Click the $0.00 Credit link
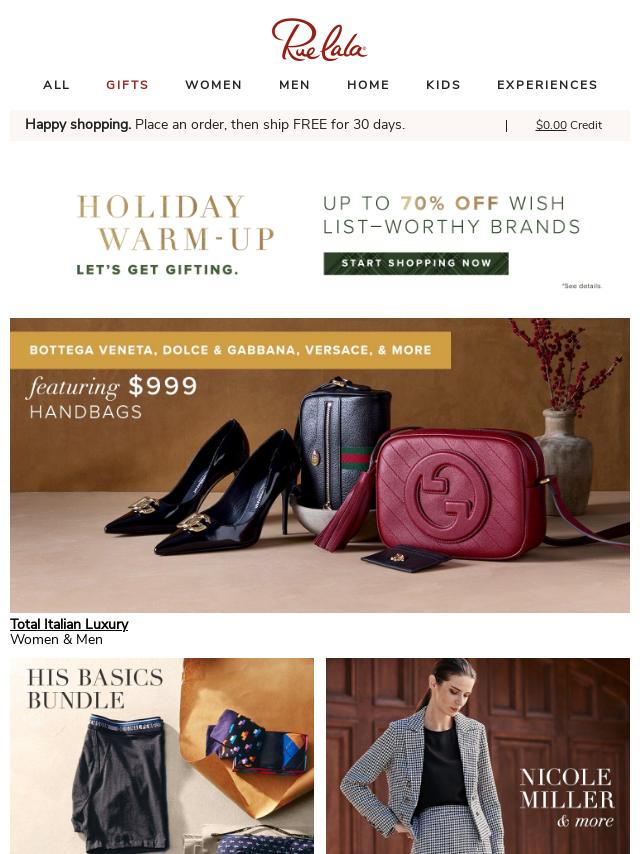The image size is (640, 854). (569, 125)
